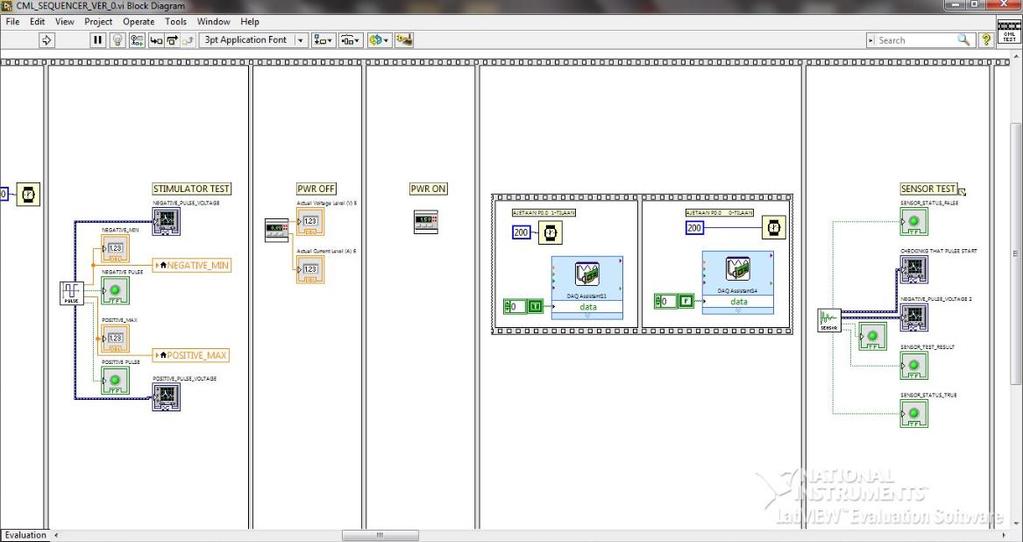Click the horizontal scrollbar thumb
1023x542 pixels.
(380, 535)
